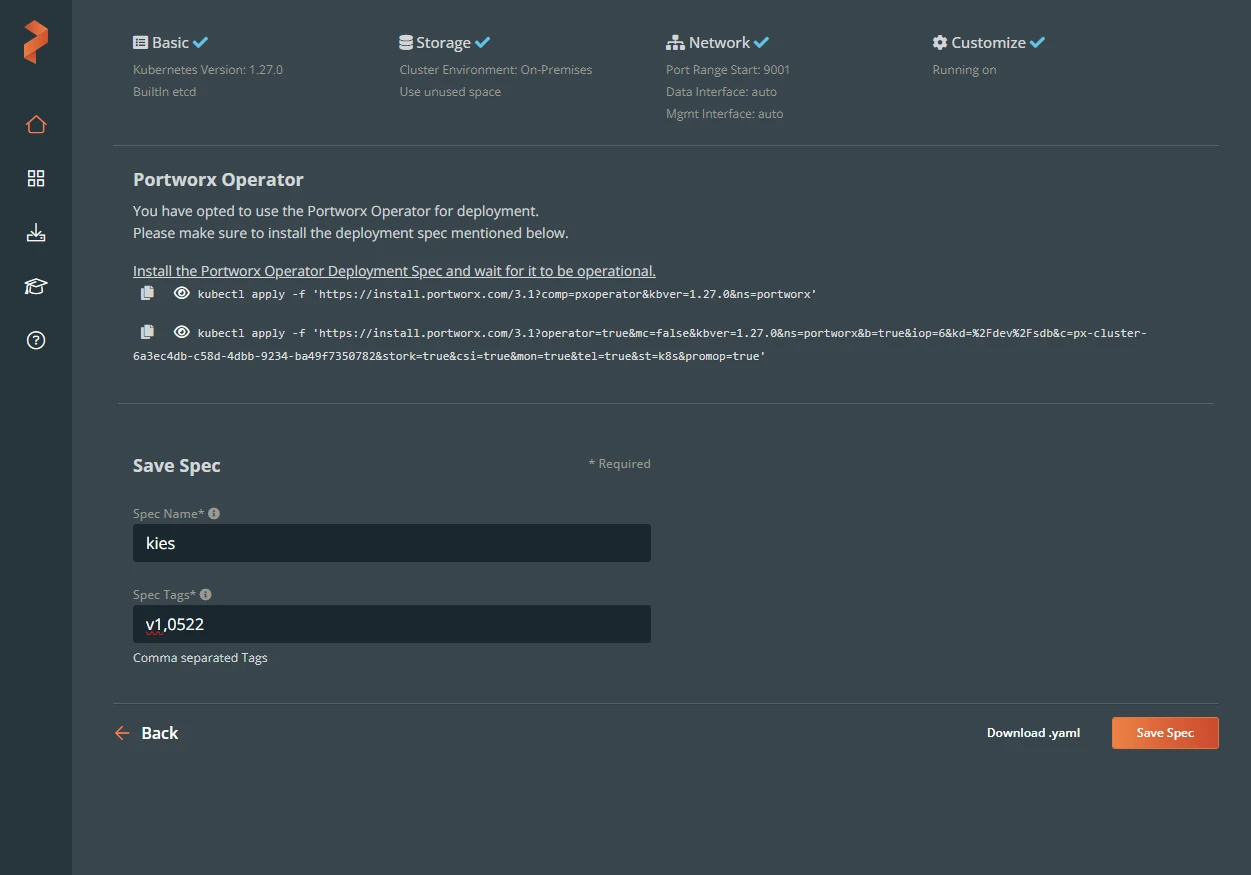Viewport: 1251px width, 875px height.
Task: Select the pxoperator kubectl command text
Action: point(507,294)
